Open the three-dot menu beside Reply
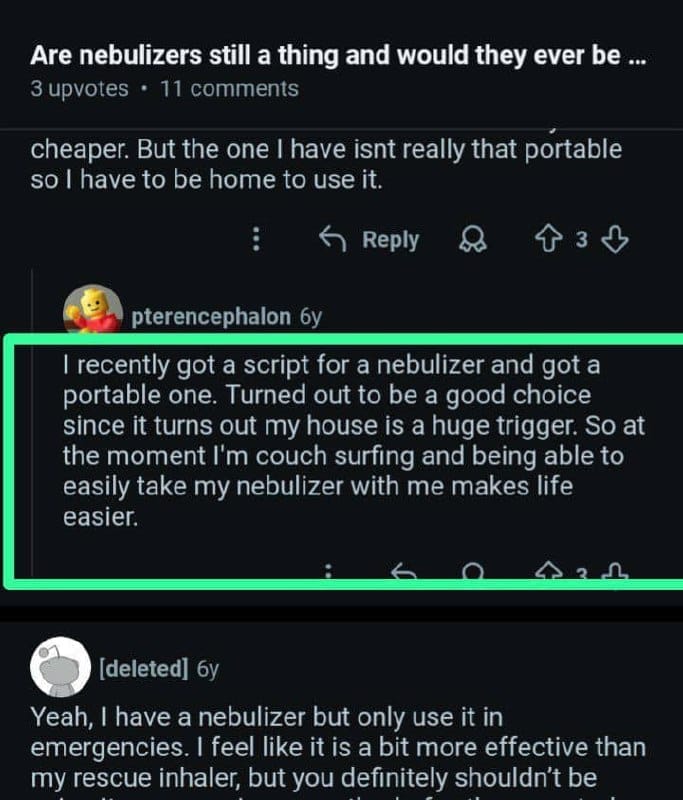 (257, 240)
